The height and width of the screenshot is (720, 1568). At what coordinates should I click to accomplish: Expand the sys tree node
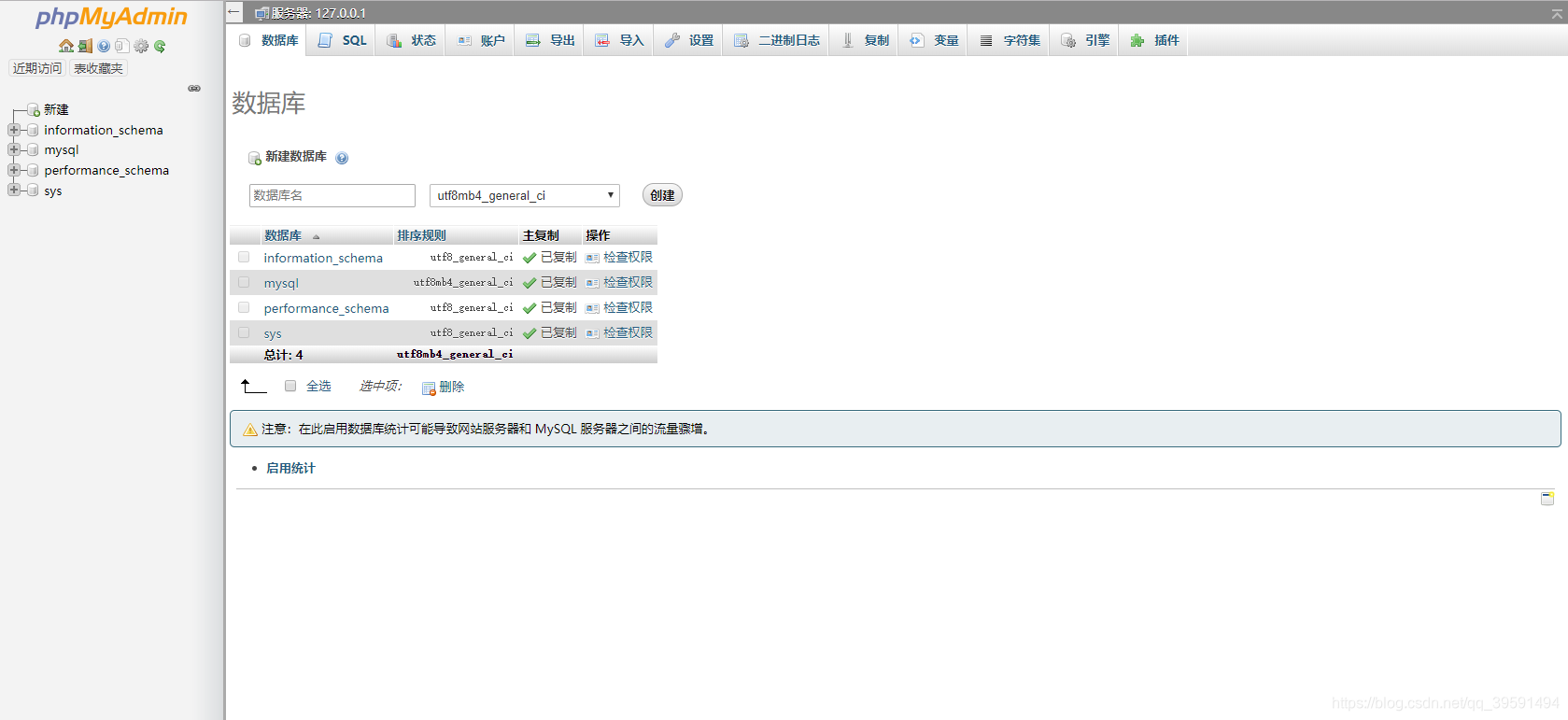point(13,190)
